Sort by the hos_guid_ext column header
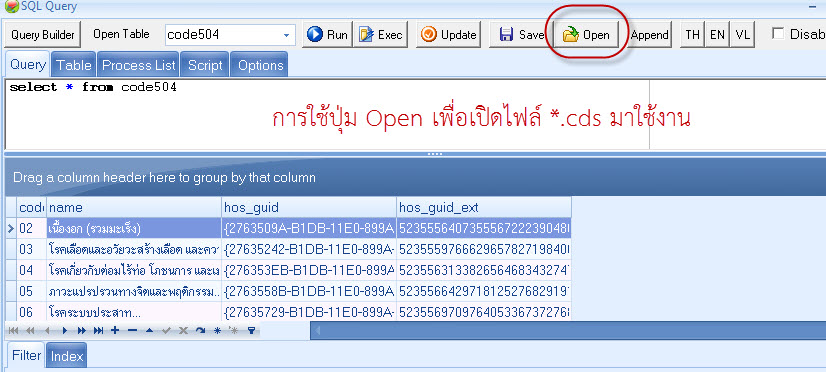Viewport: 826px width, 372px height. click(484, 207)
